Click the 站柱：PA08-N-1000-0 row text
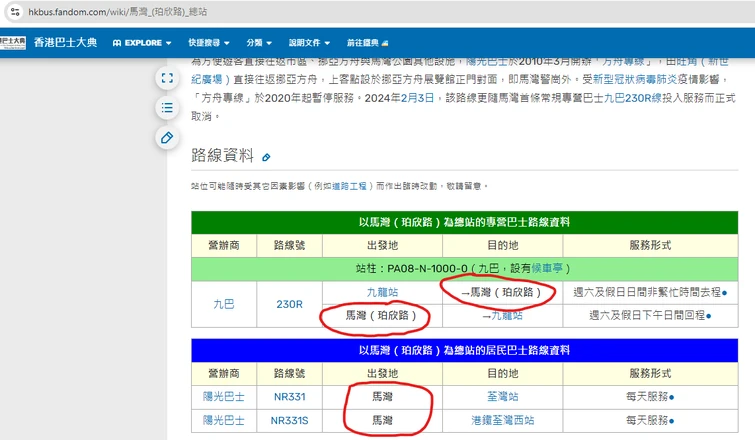Image resolution: width=755 pixels, height=440 pixels. point(463,268)
